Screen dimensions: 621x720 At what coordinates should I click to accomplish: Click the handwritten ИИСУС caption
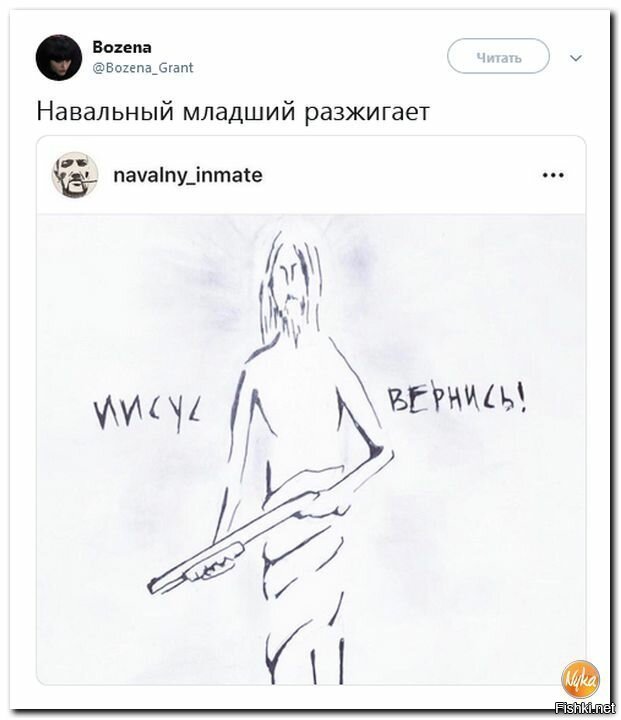click(x=146, y=413)
